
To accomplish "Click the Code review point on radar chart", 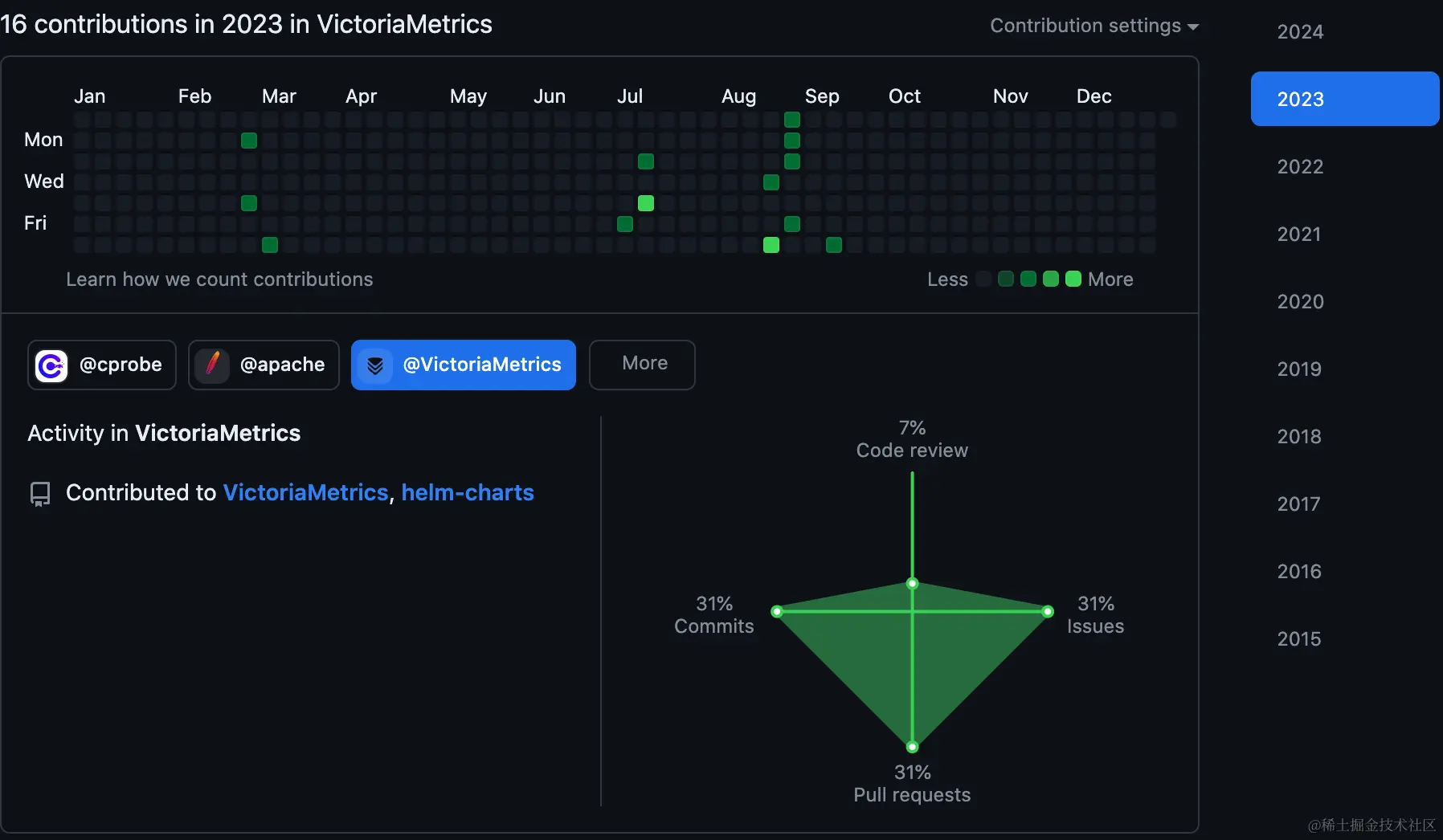I will point(912,583).
